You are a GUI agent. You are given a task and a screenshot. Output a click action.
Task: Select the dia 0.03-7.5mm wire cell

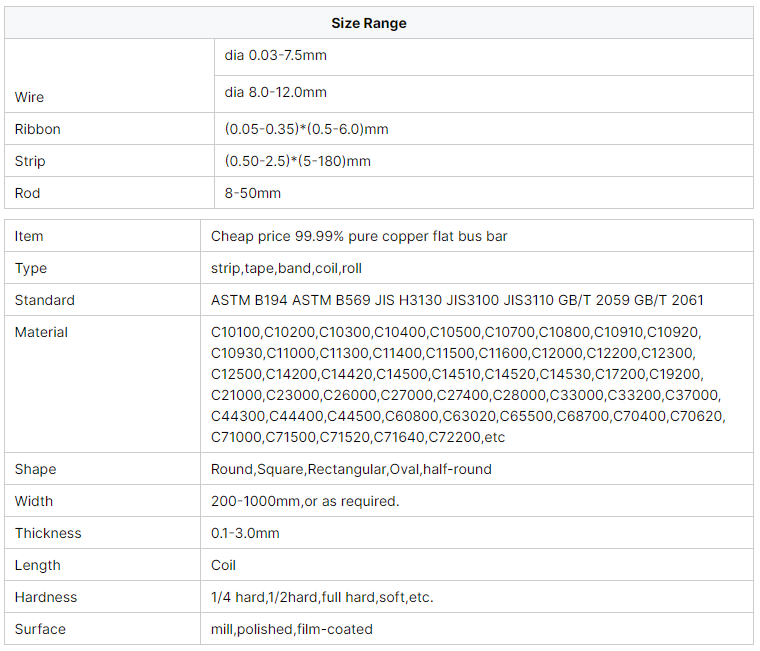484,57
